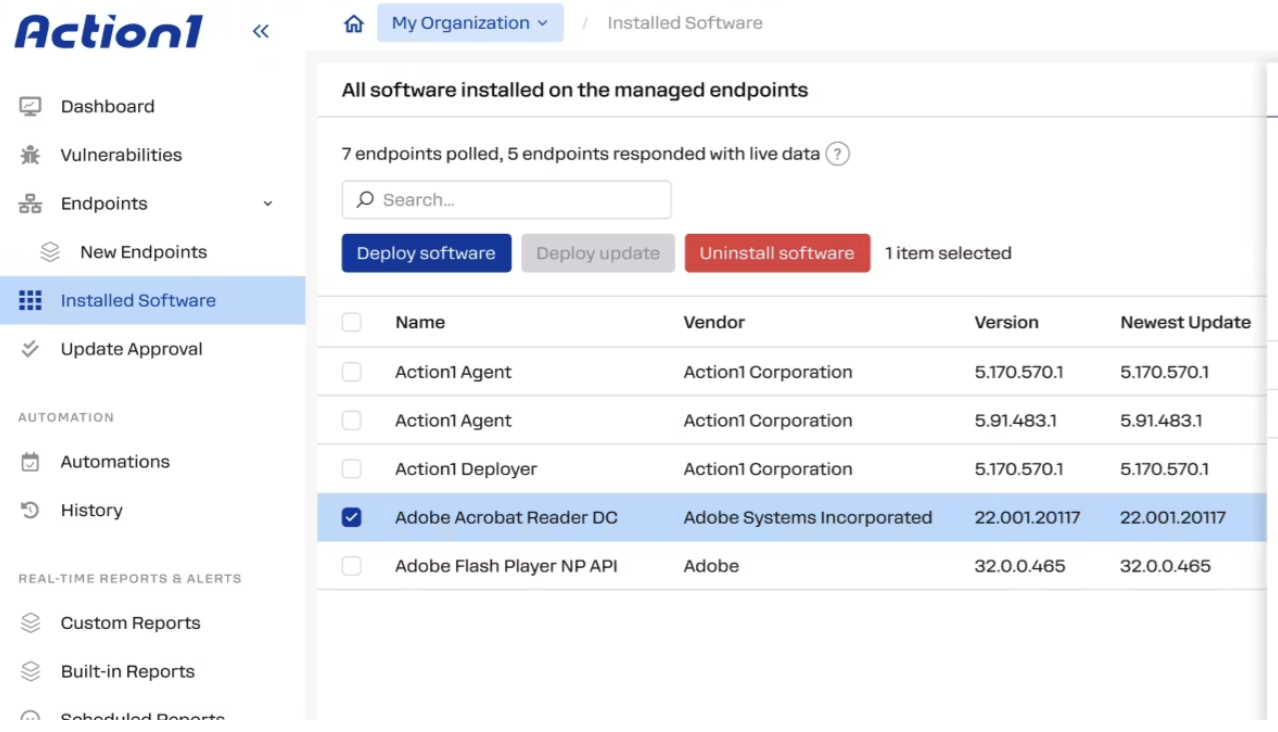Click the Automations calendar icon

(30, 462)
